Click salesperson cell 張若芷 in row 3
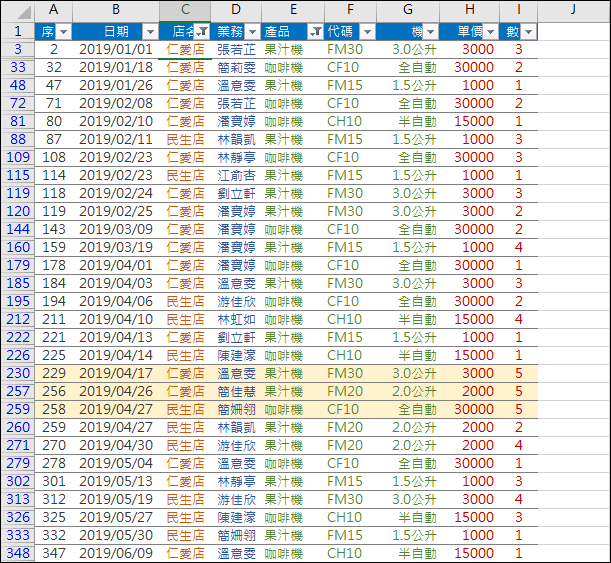The width and height of the screenshot is (611, 563). [x=236, y=49]
